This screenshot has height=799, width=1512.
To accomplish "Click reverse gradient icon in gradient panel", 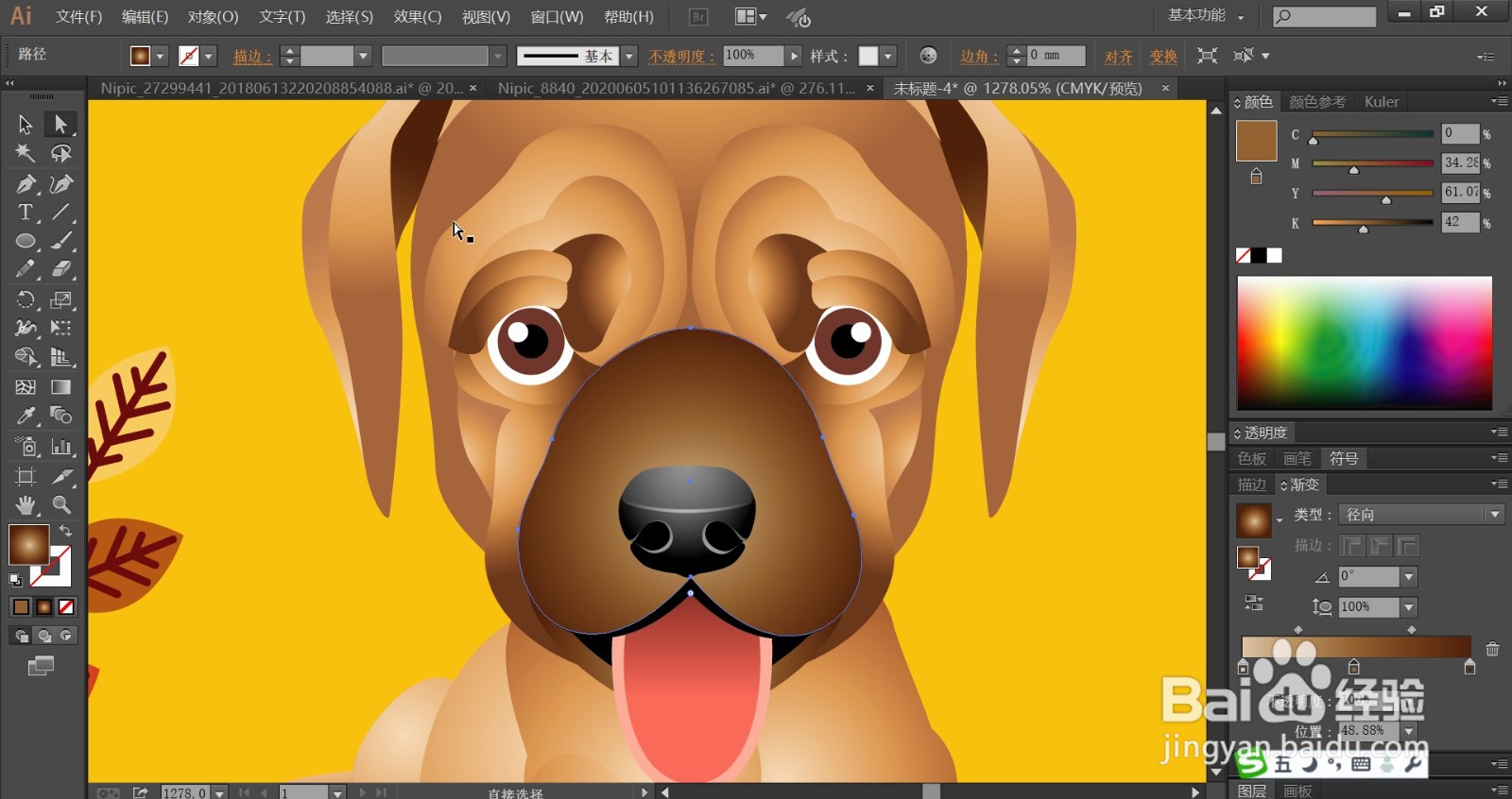I will coord(1254,603).
